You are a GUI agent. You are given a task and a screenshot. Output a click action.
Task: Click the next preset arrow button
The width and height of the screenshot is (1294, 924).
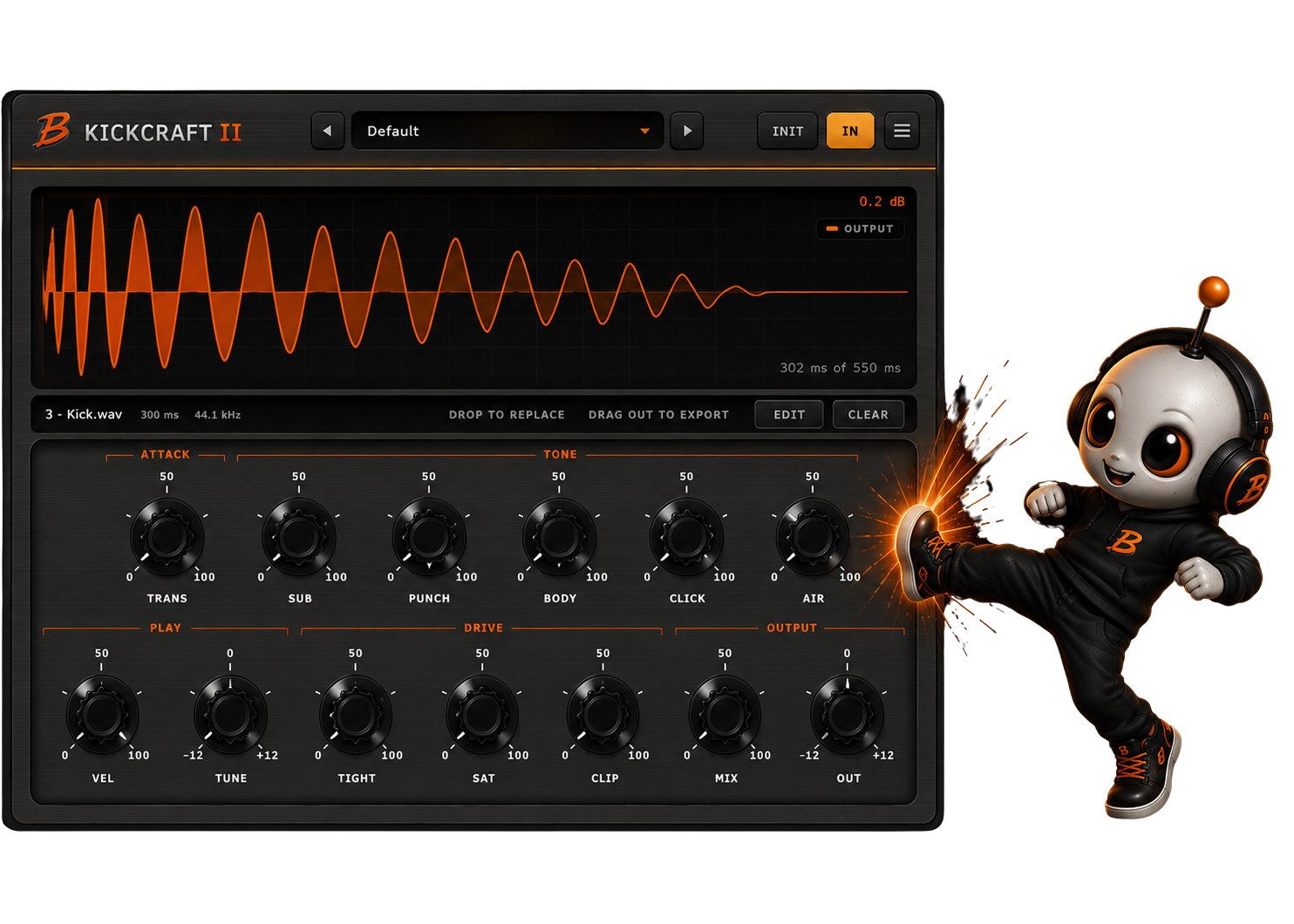[x=687, y=131]
